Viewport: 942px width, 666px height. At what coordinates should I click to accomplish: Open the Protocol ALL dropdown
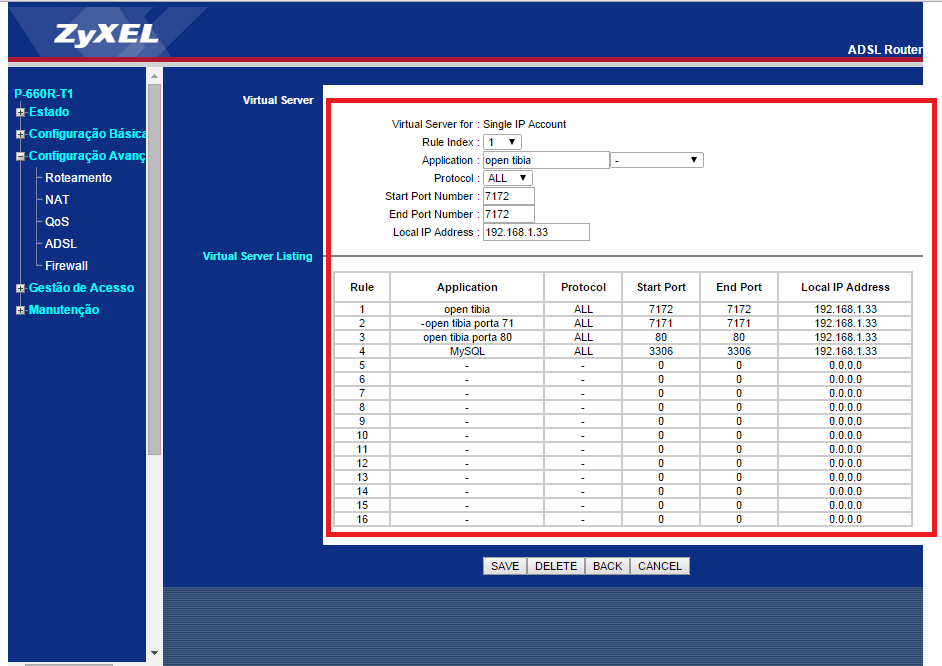(508, 178)
